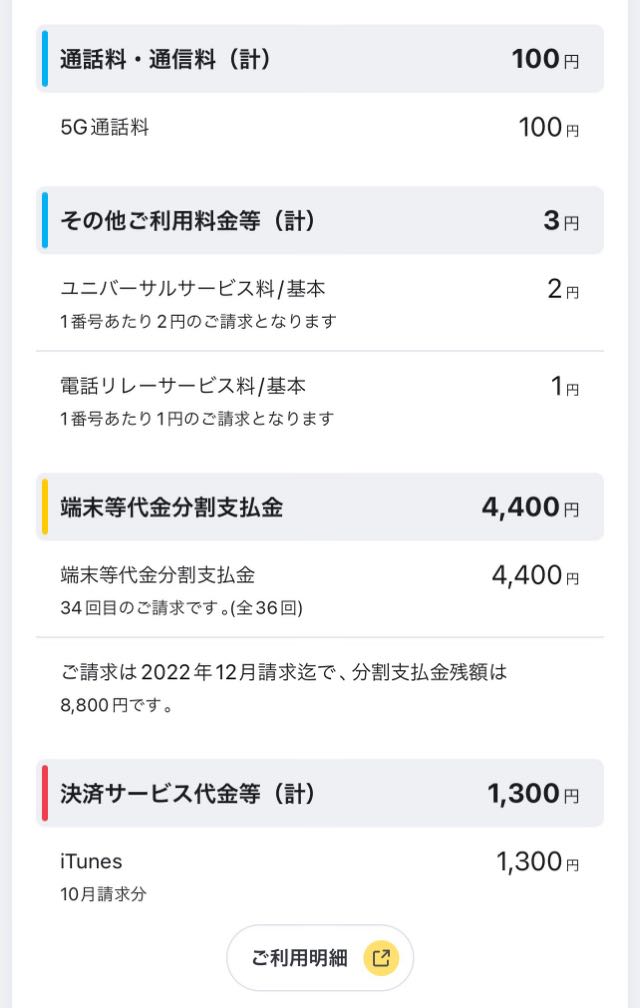Viewport: 640px width, 1008px height.
Task: Click the iTunes line item
Action: 320,876
